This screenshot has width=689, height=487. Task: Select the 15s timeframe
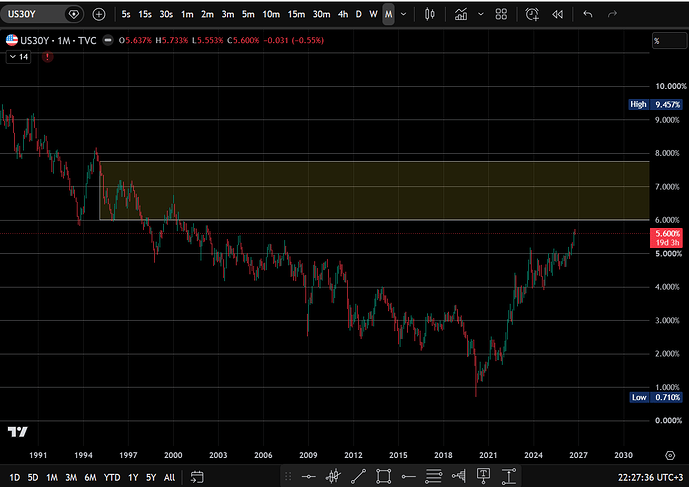pyautogui.click(x=145, y=15)
